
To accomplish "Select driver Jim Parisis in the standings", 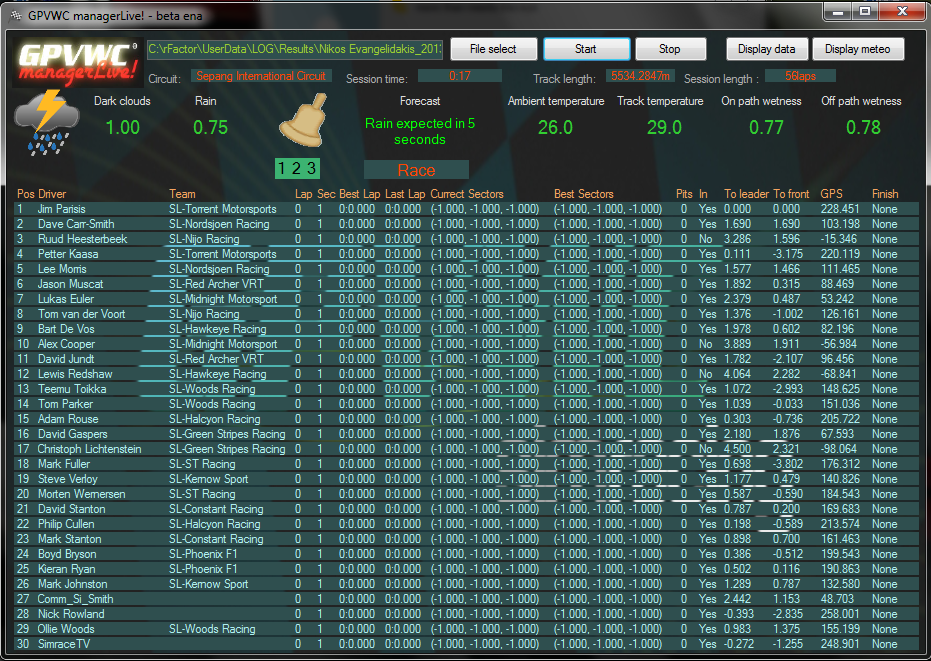I will coord(62,209).
